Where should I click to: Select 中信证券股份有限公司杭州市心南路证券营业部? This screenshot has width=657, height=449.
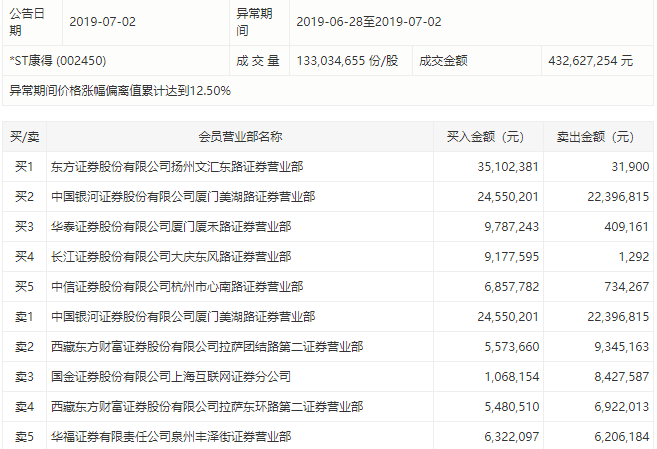point(177,287)
